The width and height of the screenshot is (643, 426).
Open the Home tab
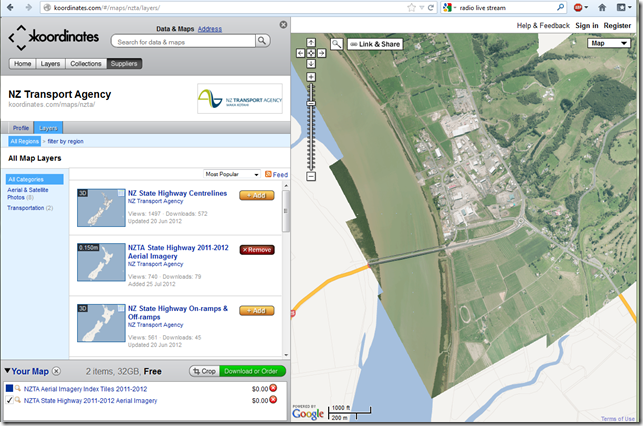(x=23, y=64)
